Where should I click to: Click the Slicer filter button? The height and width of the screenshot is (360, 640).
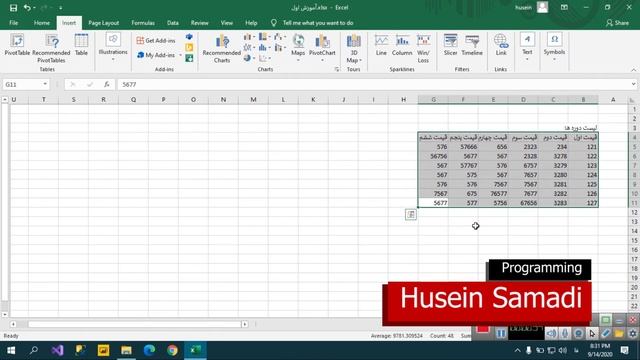451,45
